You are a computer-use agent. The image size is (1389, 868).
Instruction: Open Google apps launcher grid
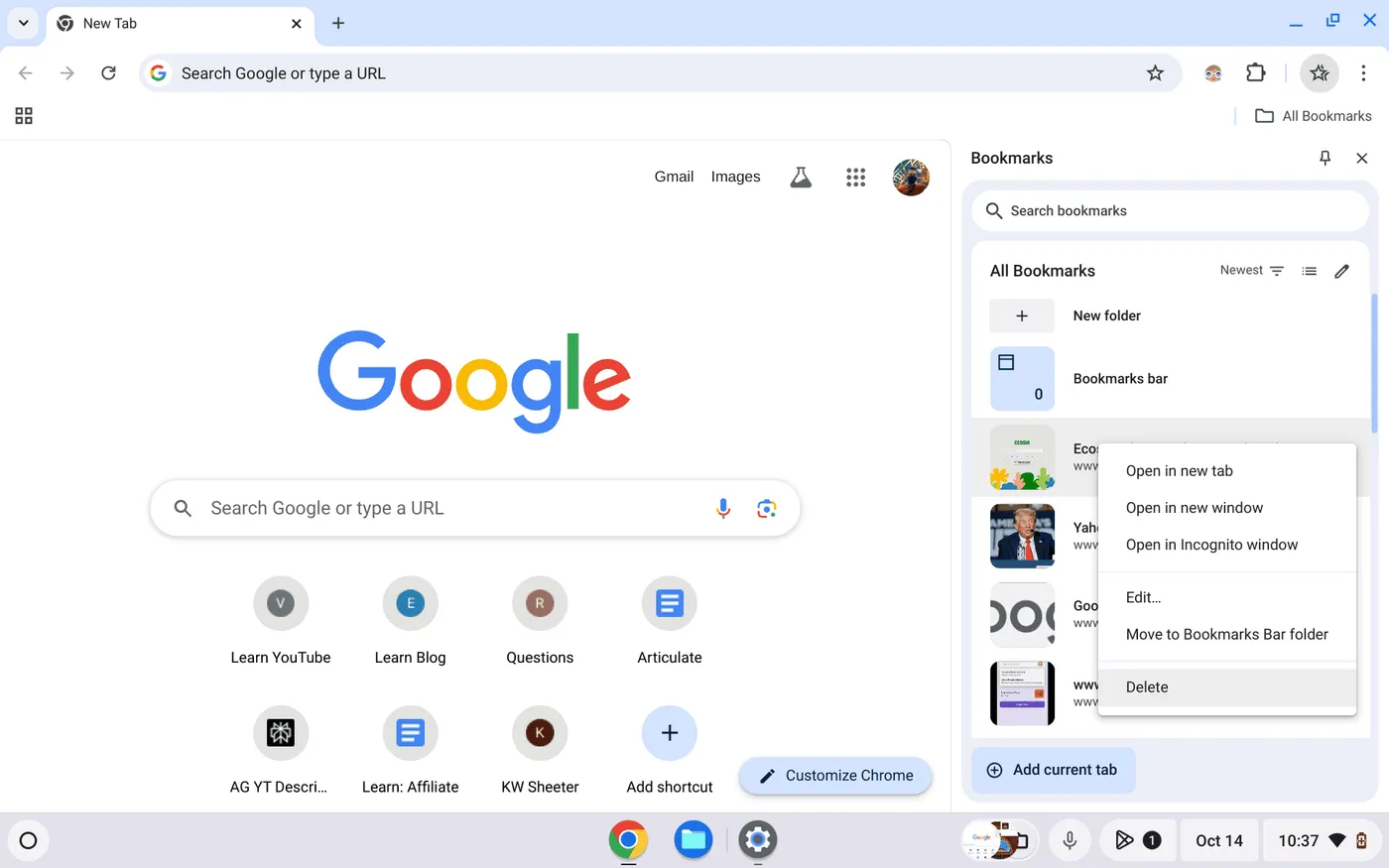(855, 177)
